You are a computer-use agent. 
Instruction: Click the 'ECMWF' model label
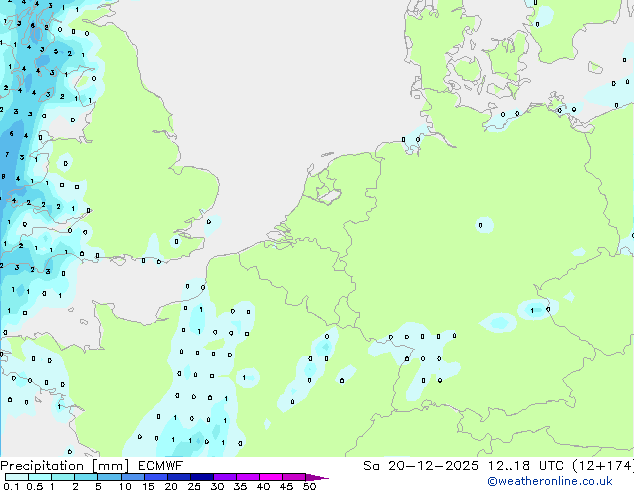[161, 466]
